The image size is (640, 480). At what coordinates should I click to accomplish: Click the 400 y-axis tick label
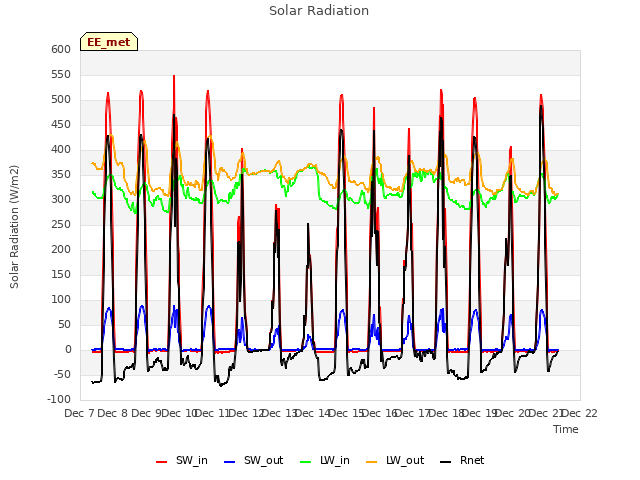click(61, 149)
